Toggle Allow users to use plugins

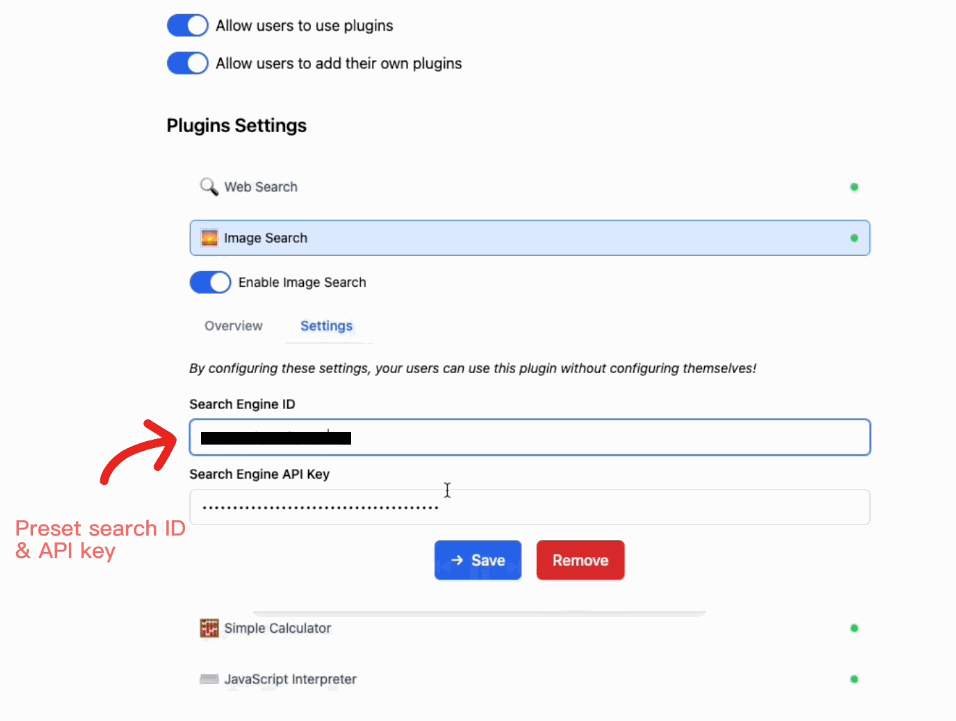pyautogui.click(x=187, y=25)
